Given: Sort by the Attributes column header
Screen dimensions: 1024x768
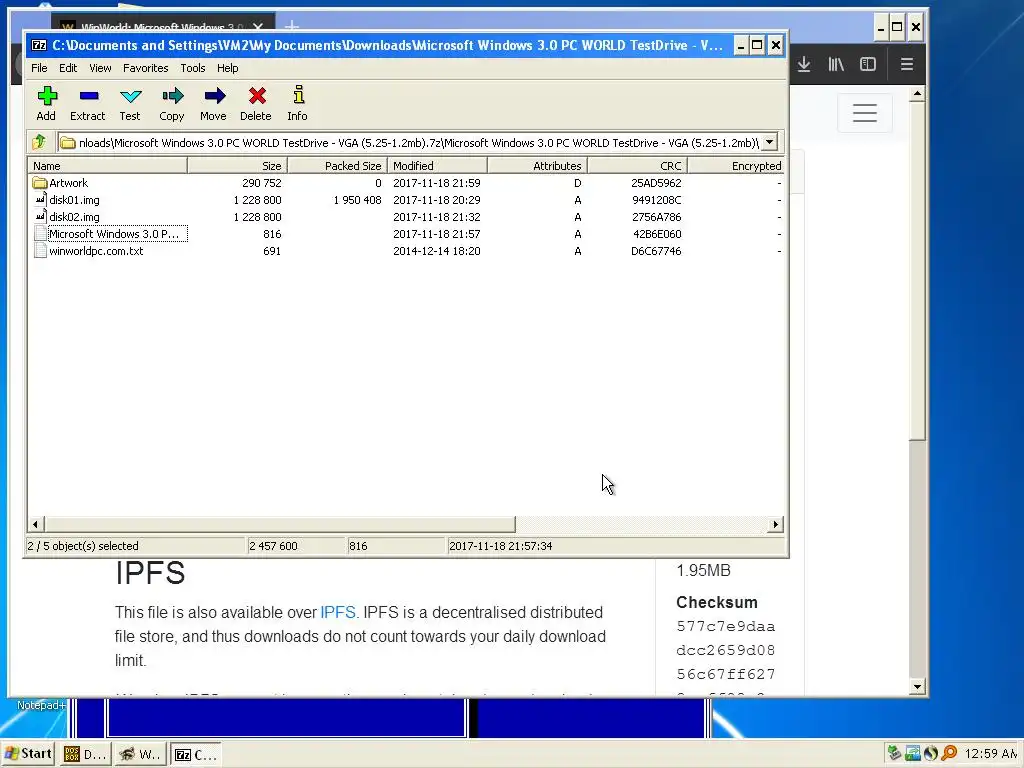Looking at the screenshot, I should pos(537,166).
